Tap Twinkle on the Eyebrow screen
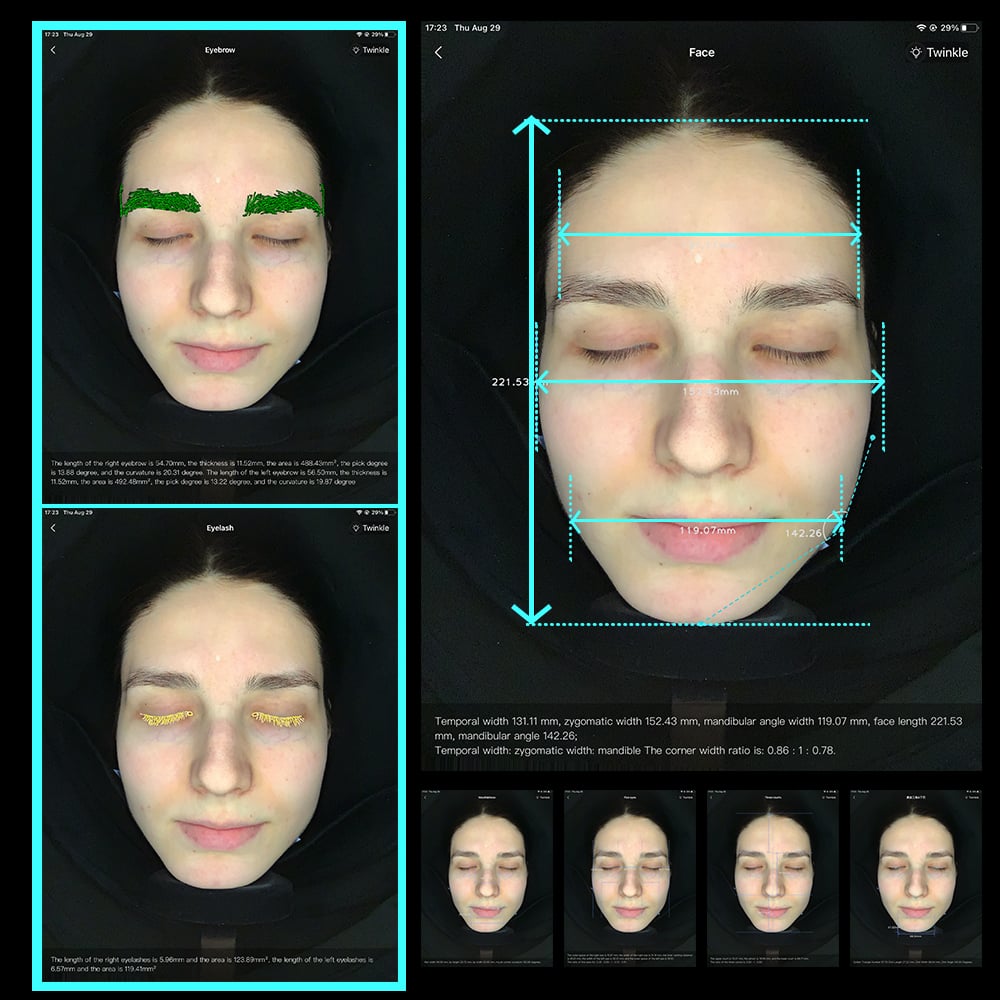 (x=371, y=50)
